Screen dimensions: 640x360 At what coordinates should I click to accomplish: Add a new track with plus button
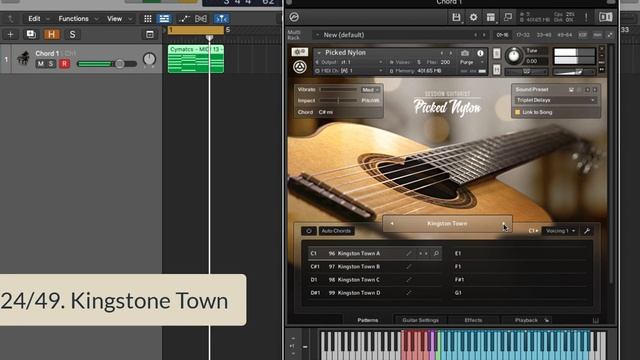10,35
